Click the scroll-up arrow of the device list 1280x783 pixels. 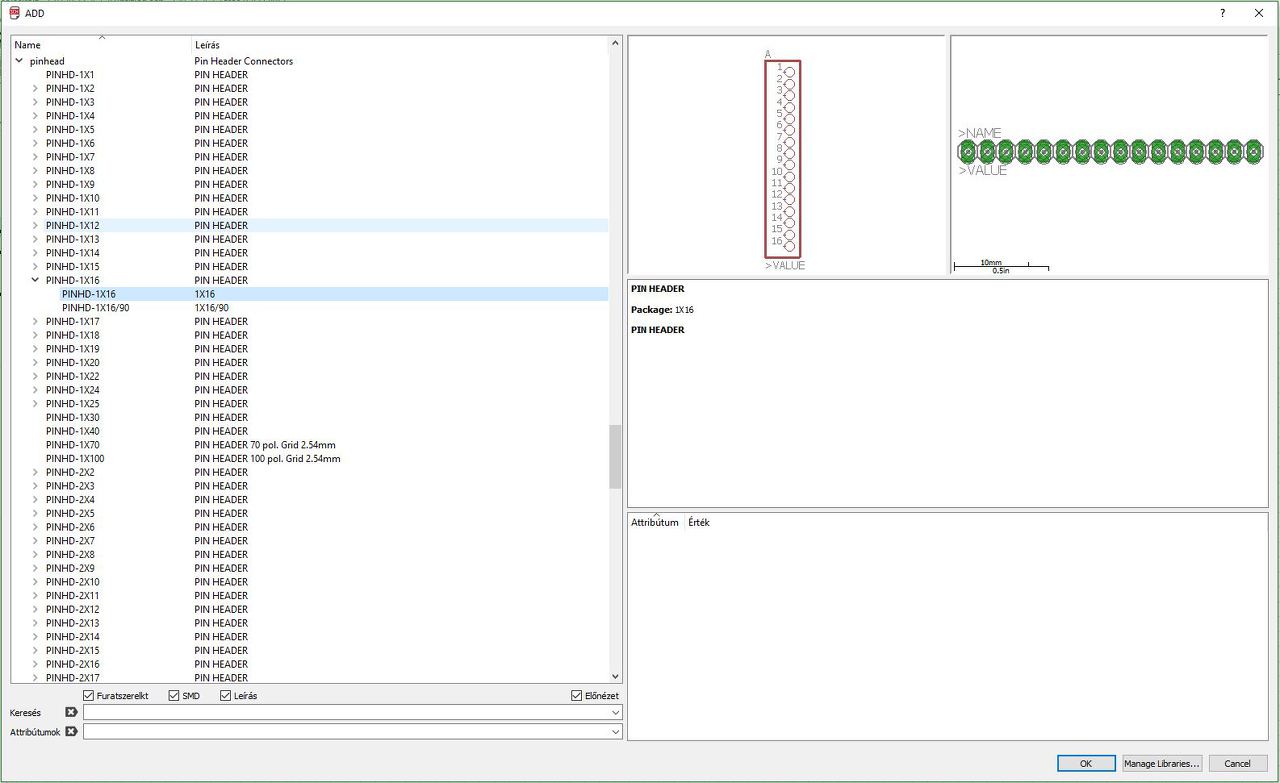pyautogui.click(x=615, y=44)
